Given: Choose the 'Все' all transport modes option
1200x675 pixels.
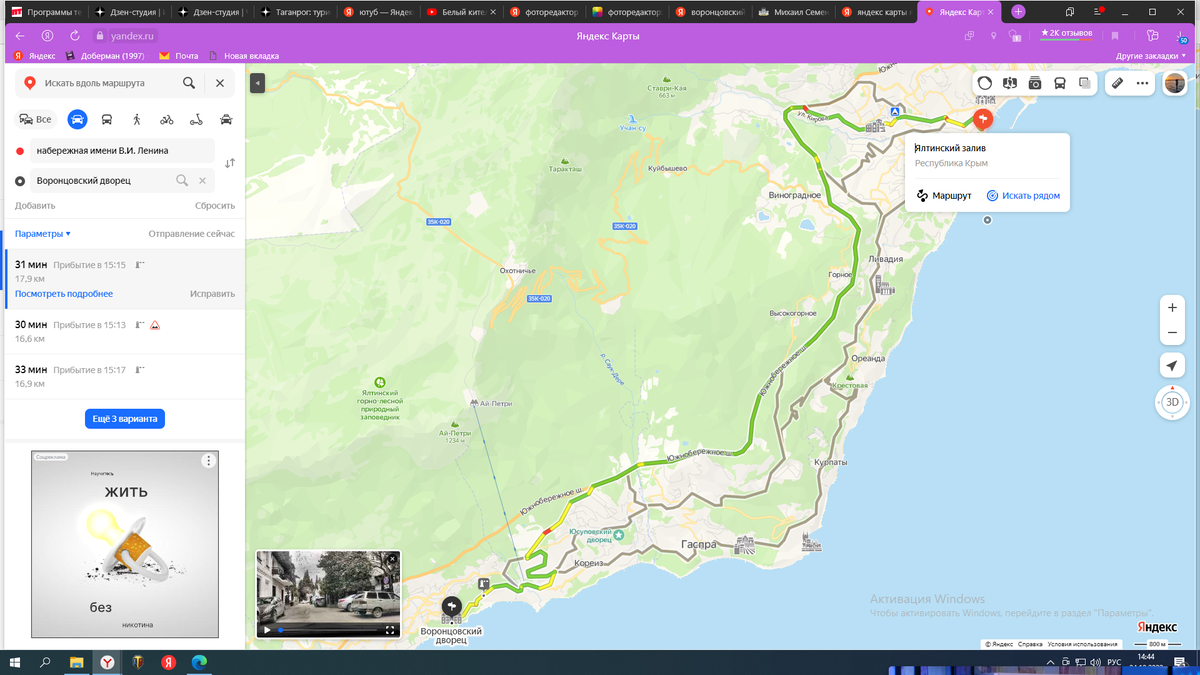Looking at the screenshot, I should pos(35,119).
